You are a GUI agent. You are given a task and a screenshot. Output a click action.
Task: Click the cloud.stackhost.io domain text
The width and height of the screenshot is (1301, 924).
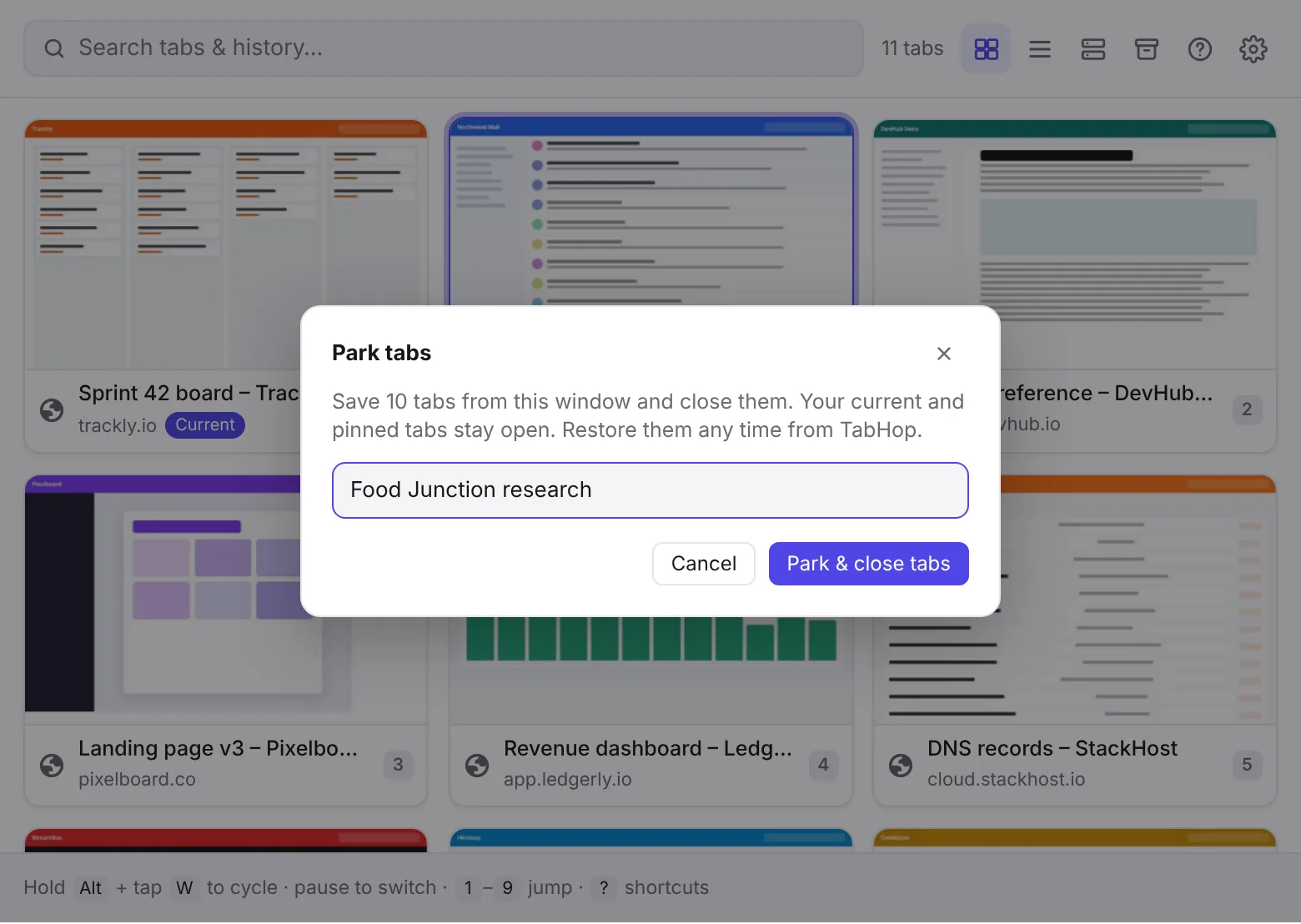[x=1006, y=780]
